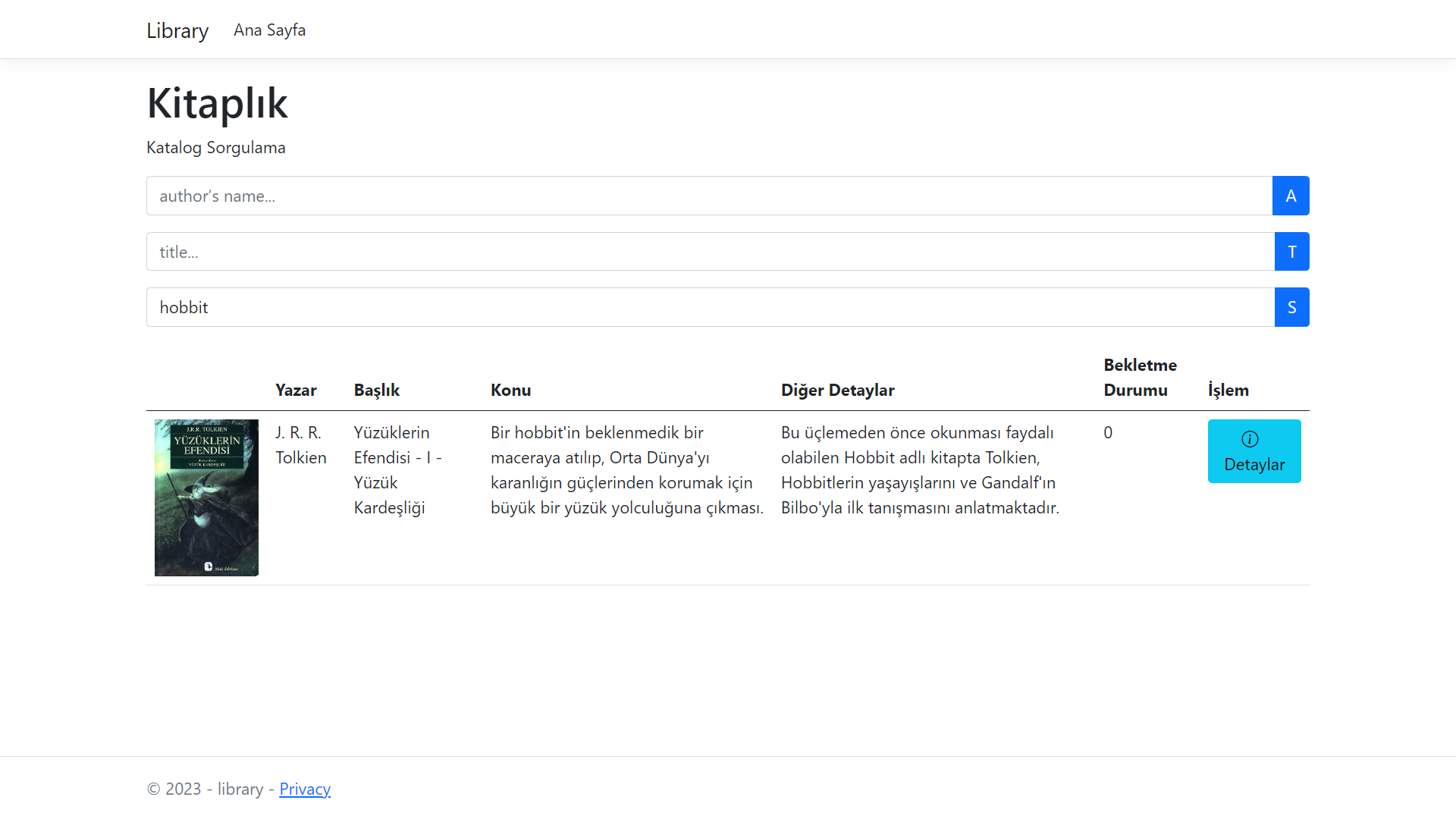
Task: Click the Yazar column header
Action: [x=297, y=390]
